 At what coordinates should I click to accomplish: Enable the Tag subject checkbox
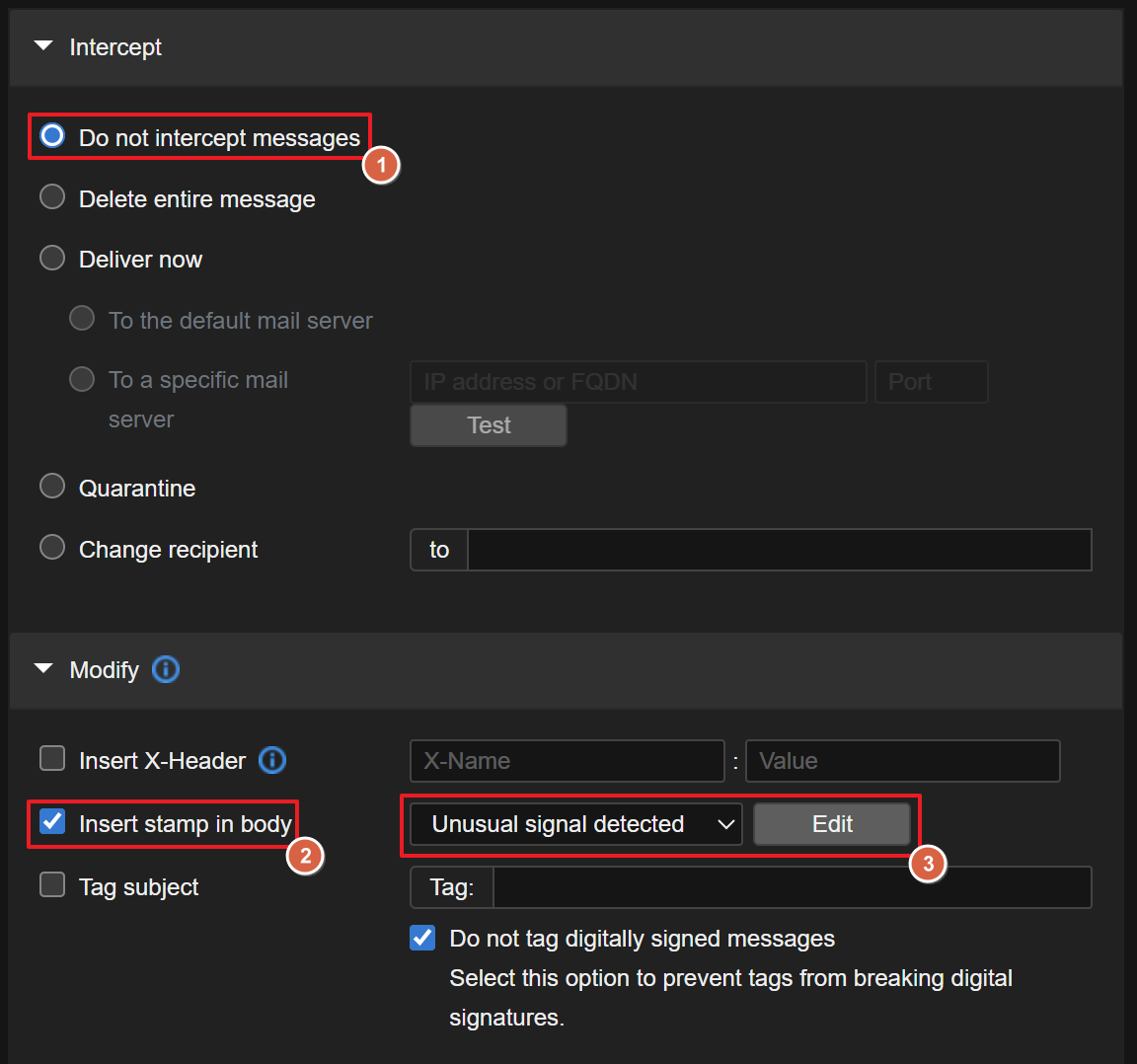pyautogui.click(x=52, y=885)
